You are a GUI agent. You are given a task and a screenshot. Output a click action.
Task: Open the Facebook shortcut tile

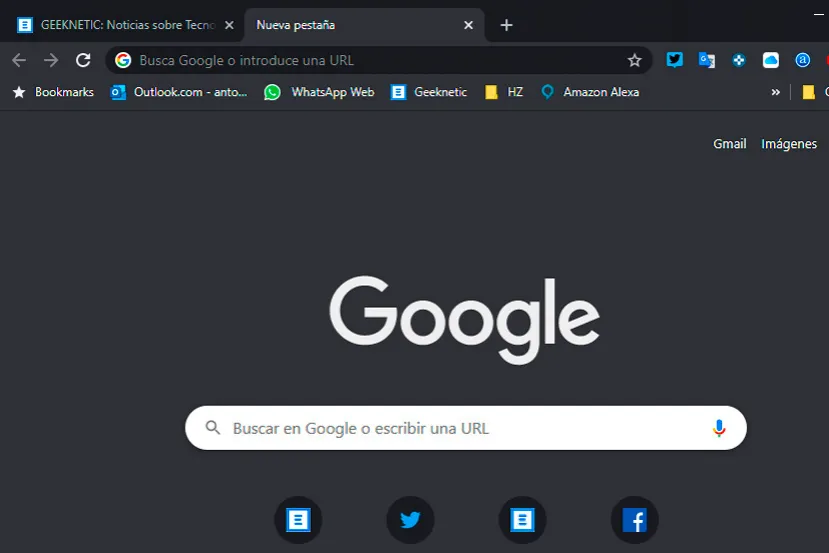coord(634,520)
